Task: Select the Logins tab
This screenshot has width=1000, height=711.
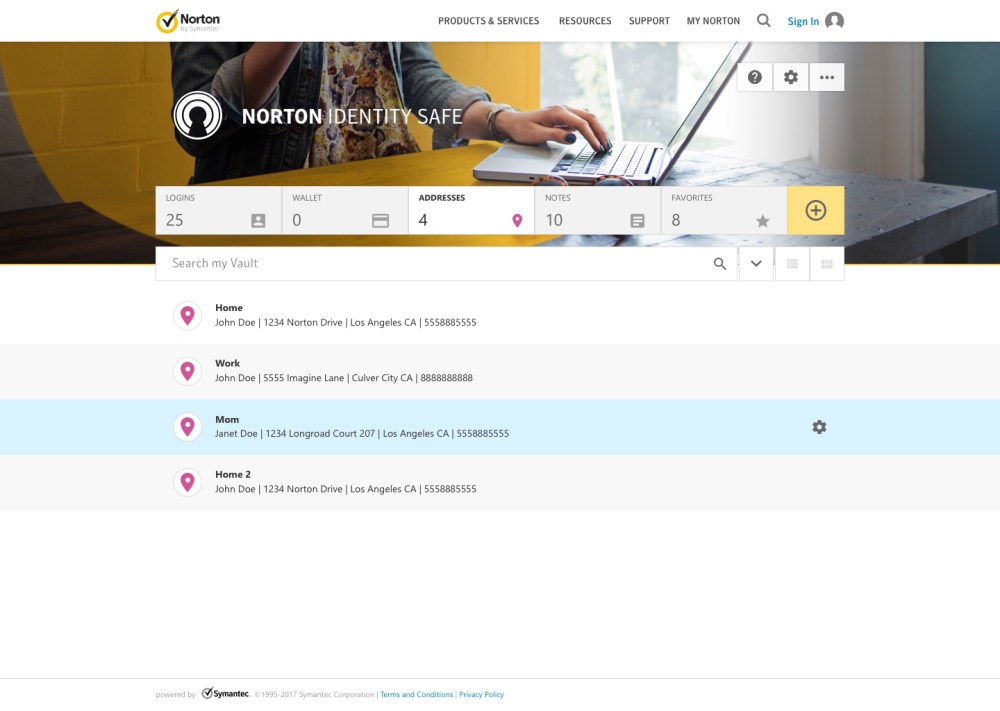Action: (218, 210)
